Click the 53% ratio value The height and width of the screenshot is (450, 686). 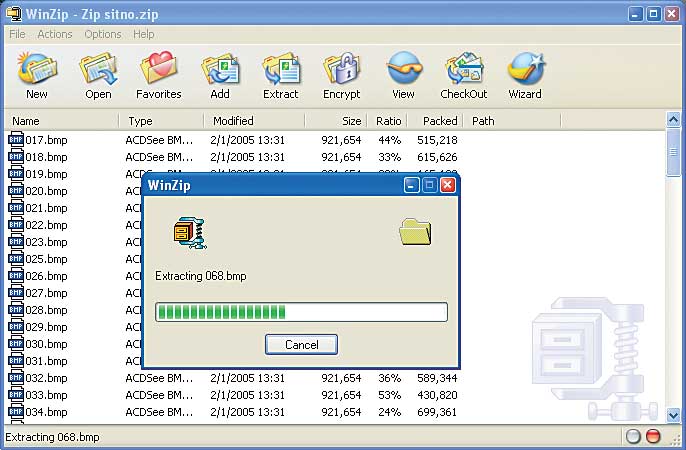pyautogui.click(x=389, y=395)
